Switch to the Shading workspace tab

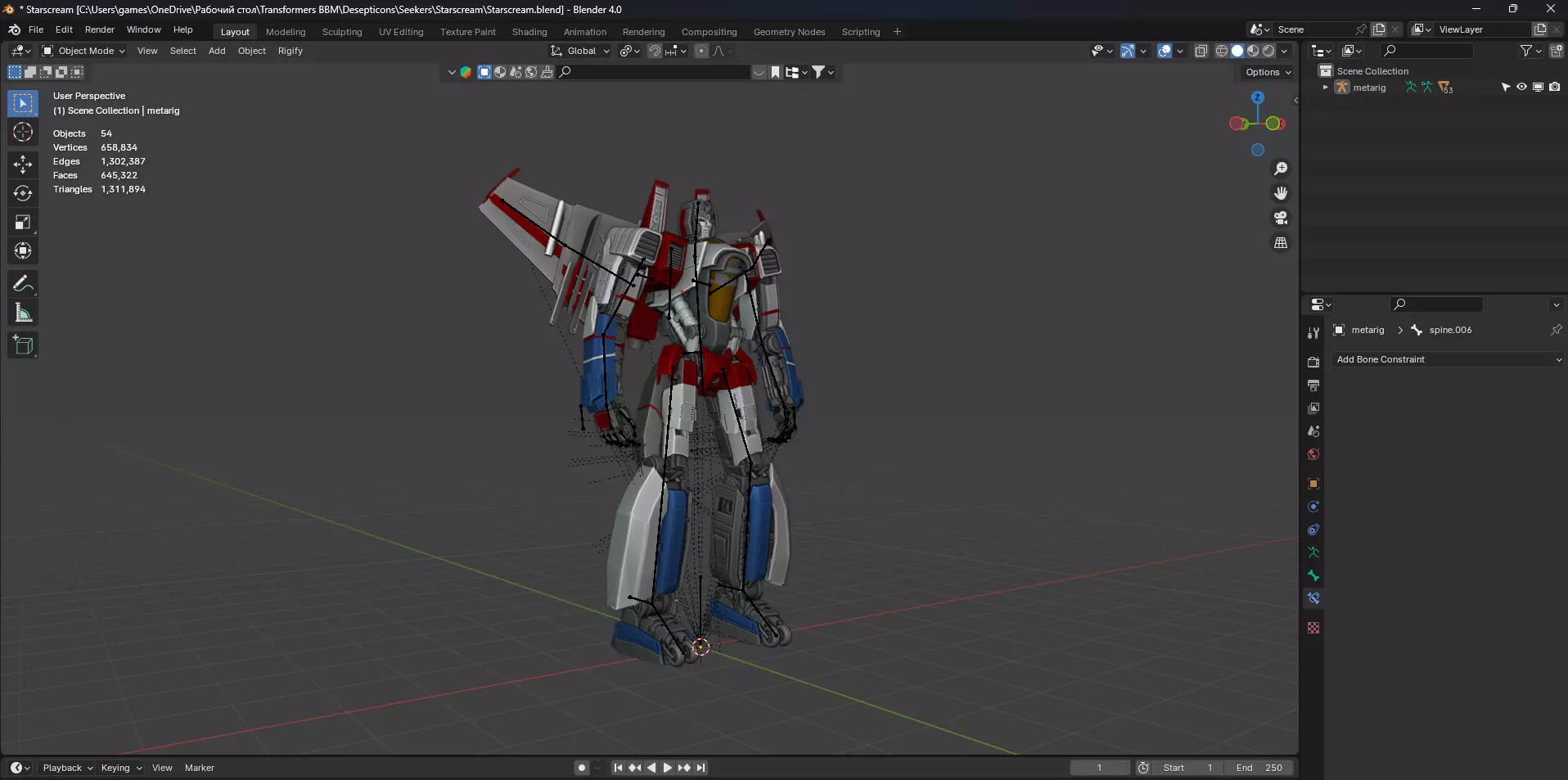click(x=529, y=32)
